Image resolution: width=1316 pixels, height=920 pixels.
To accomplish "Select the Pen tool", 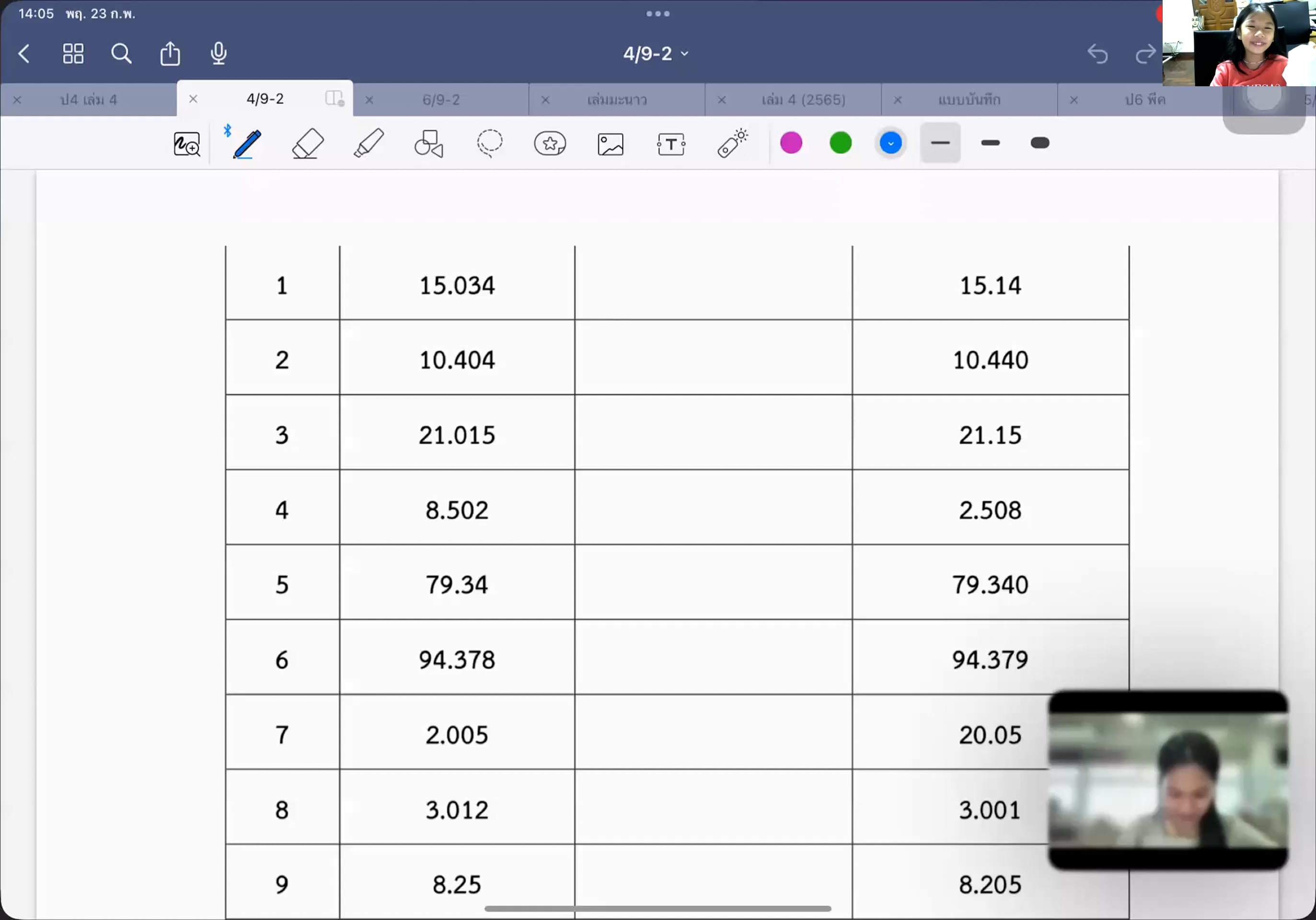I will tap(247, 144).
